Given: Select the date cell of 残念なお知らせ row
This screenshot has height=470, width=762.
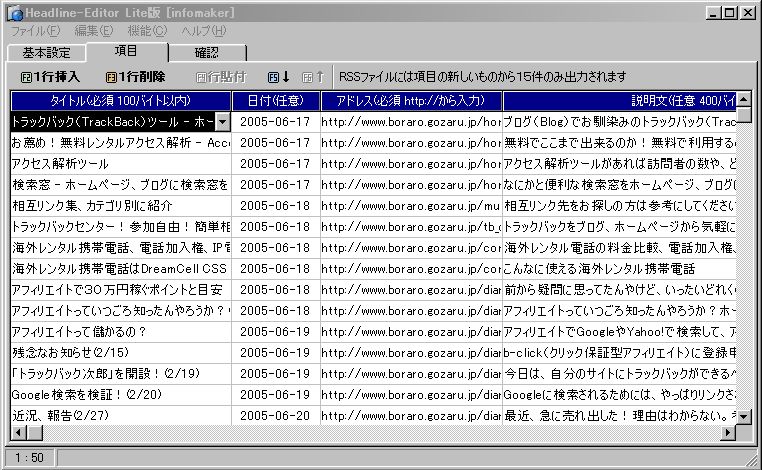Looking at the screenshot, I should tap(276, 353).
